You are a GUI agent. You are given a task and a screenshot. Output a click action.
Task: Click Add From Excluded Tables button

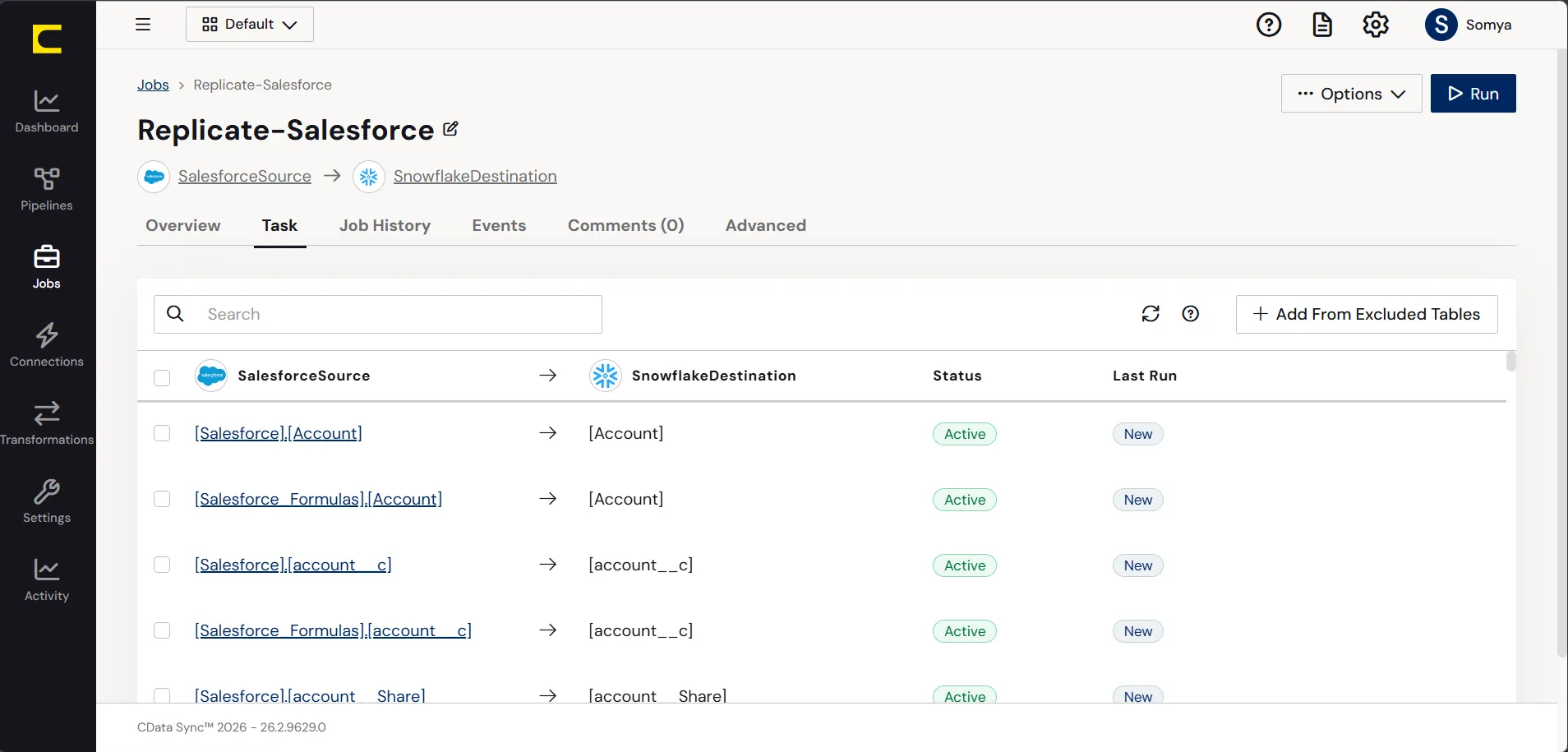coord(1367,314)
